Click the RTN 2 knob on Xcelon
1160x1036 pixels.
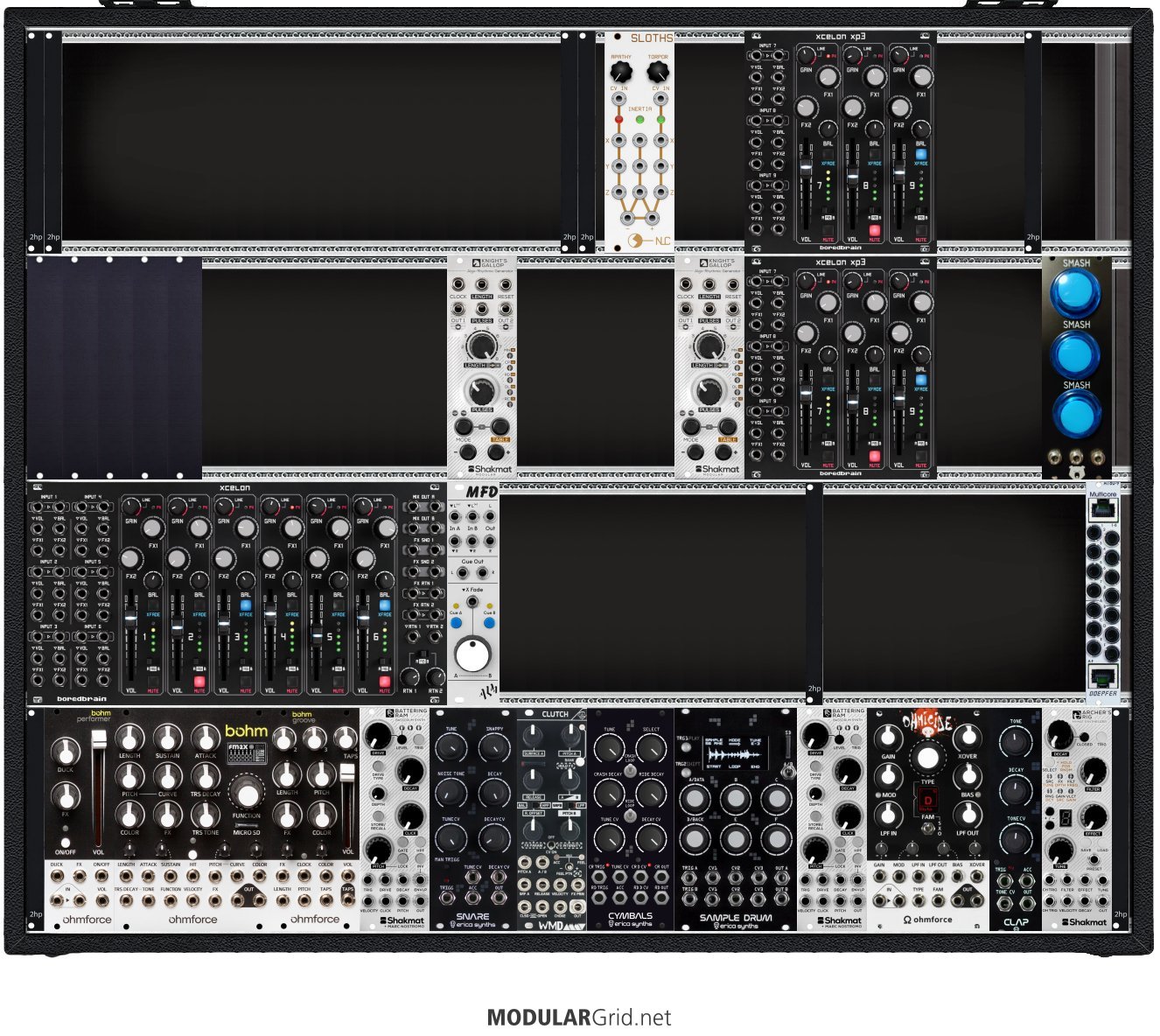tap(435, 677)
